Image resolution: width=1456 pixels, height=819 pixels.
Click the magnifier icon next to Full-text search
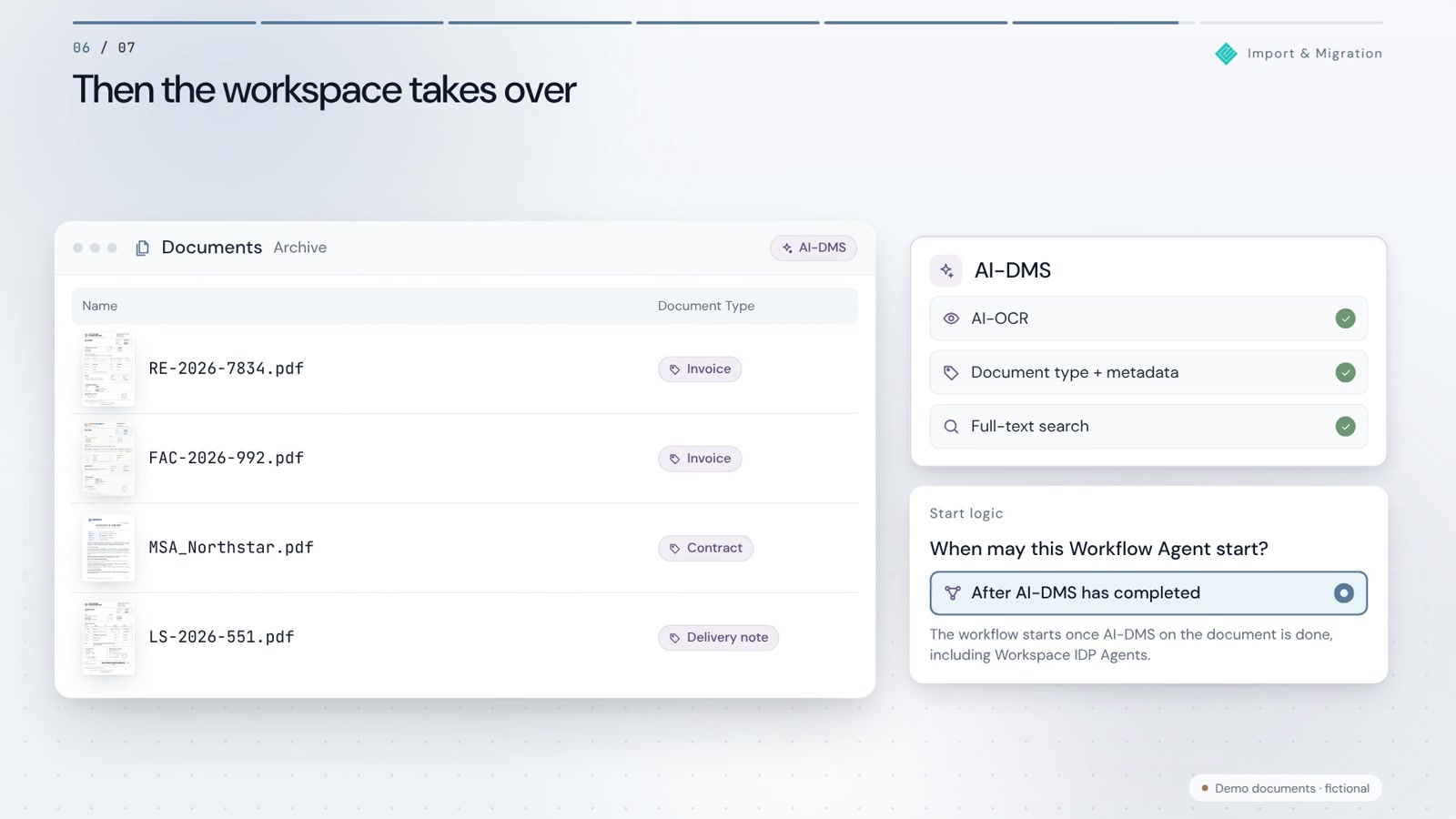[x=951, y=426]
